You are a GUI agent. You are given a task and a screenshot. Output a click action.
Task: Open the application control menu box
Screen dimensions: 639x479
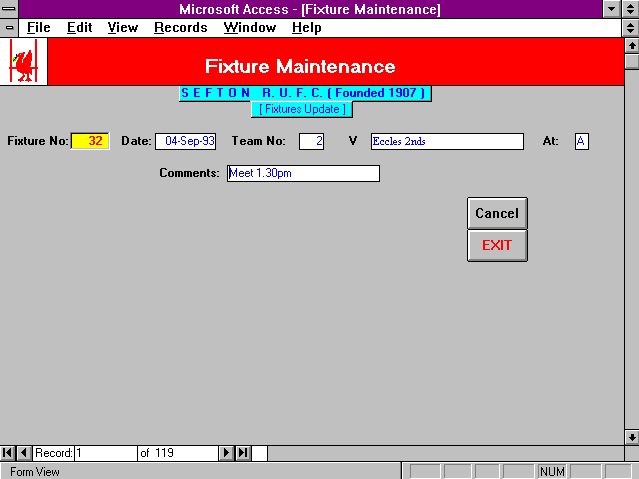pos(9,9)
